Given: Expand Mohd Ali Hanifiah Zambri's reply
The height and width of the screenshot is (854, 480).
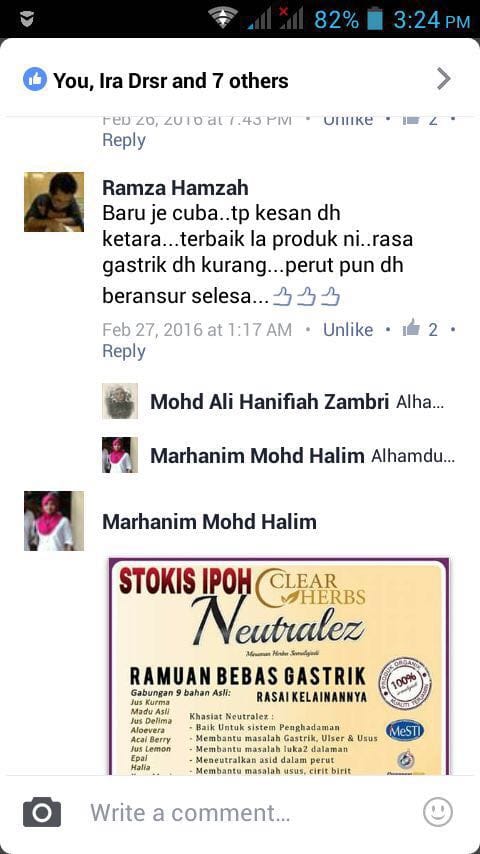Looking at the screenshot, I should pyautogui.click(x=278, y=402).
